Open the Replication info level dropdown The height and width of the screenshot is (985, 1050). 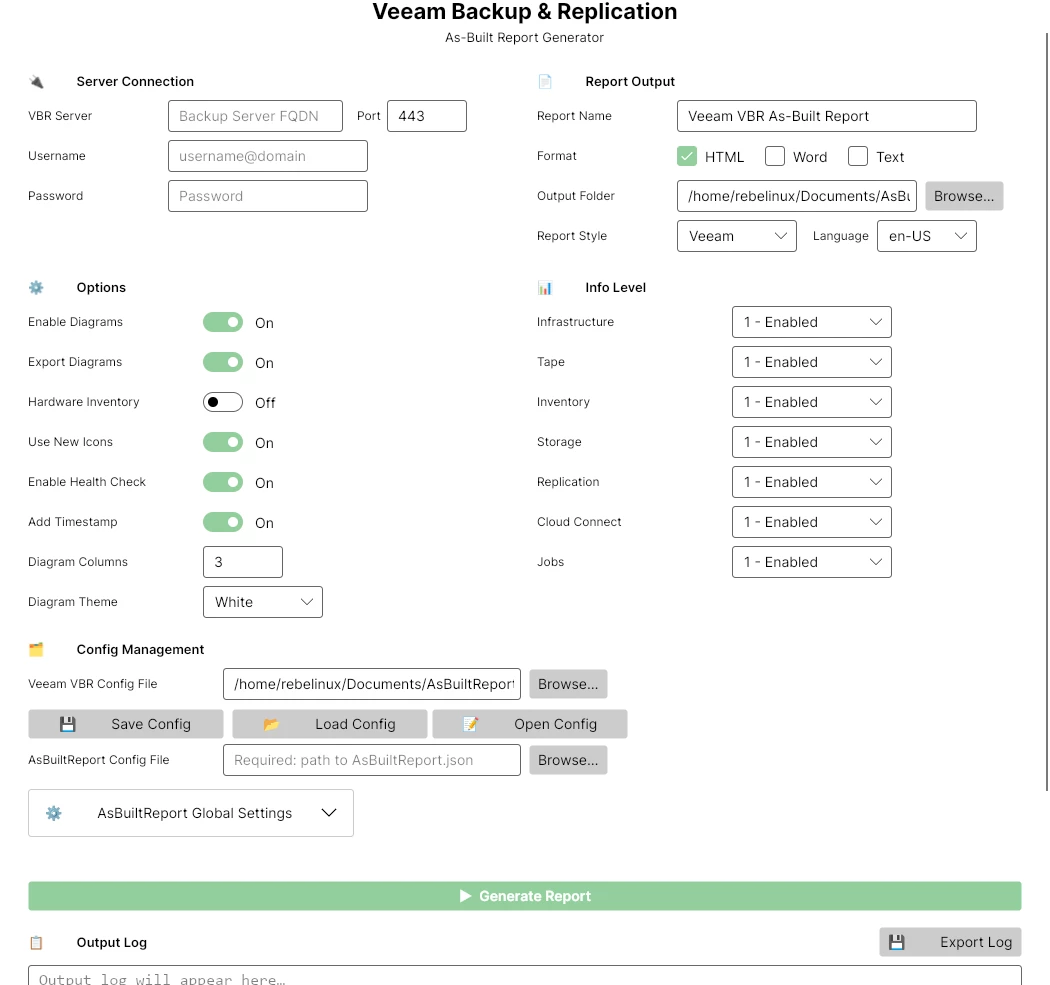[x=812, y=482]
